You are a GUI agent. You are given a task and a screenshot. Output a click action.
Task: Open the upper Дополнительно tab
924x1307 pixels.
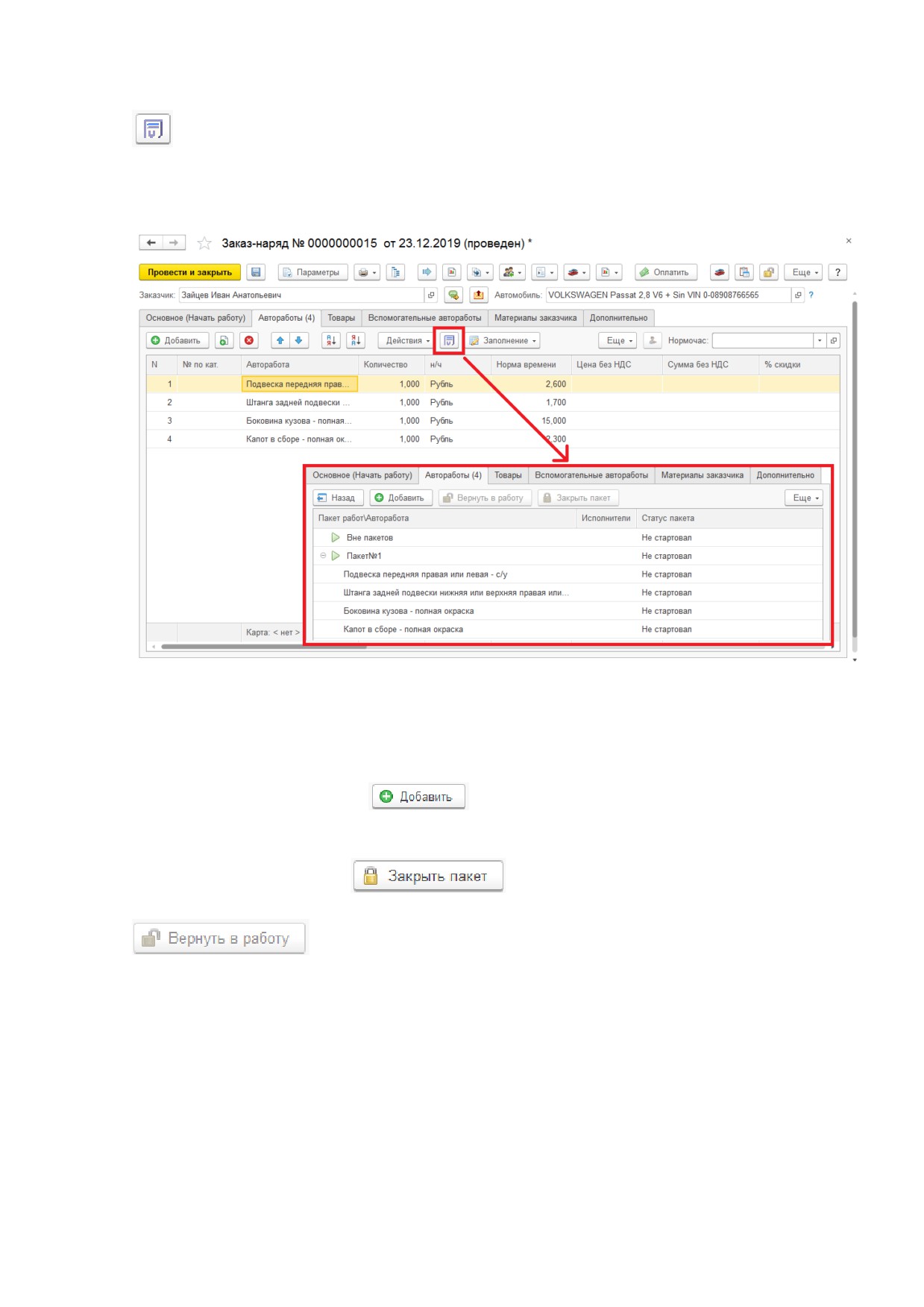click(x=618, y=318)
